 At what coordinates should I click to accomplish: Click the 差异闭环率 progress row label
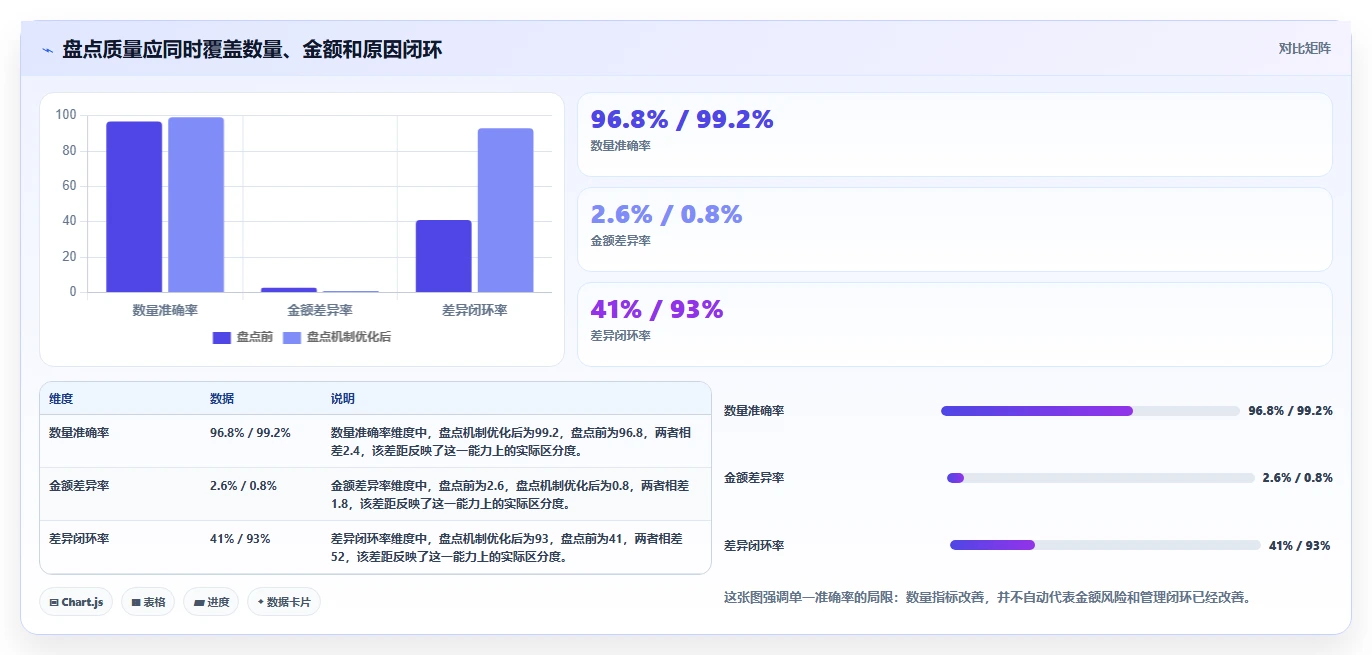click(754, 546)
